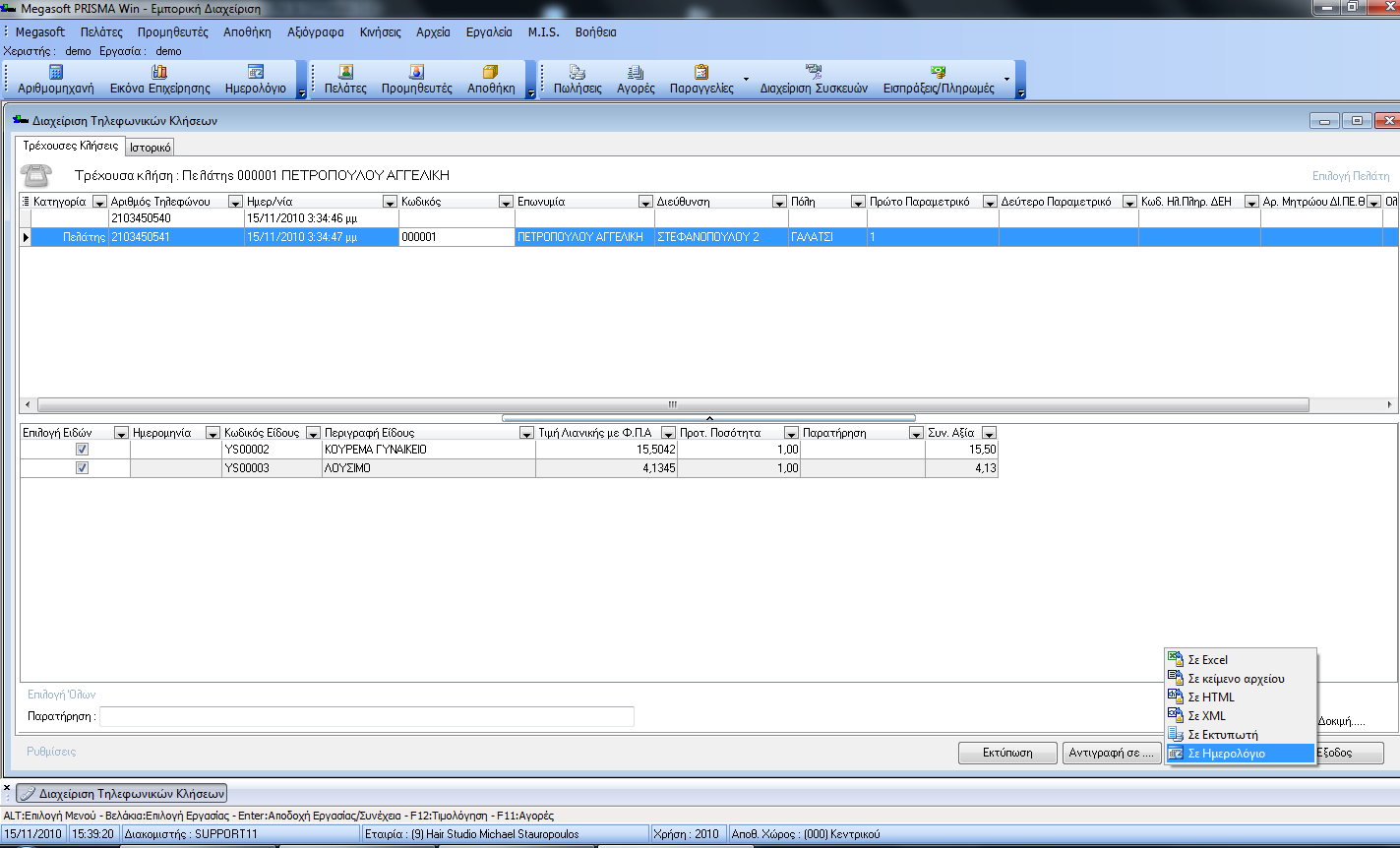Viewport: 1400px width, 848px height.
Task: Open the Εργαλεία menu
Action: tap(489, 31)
